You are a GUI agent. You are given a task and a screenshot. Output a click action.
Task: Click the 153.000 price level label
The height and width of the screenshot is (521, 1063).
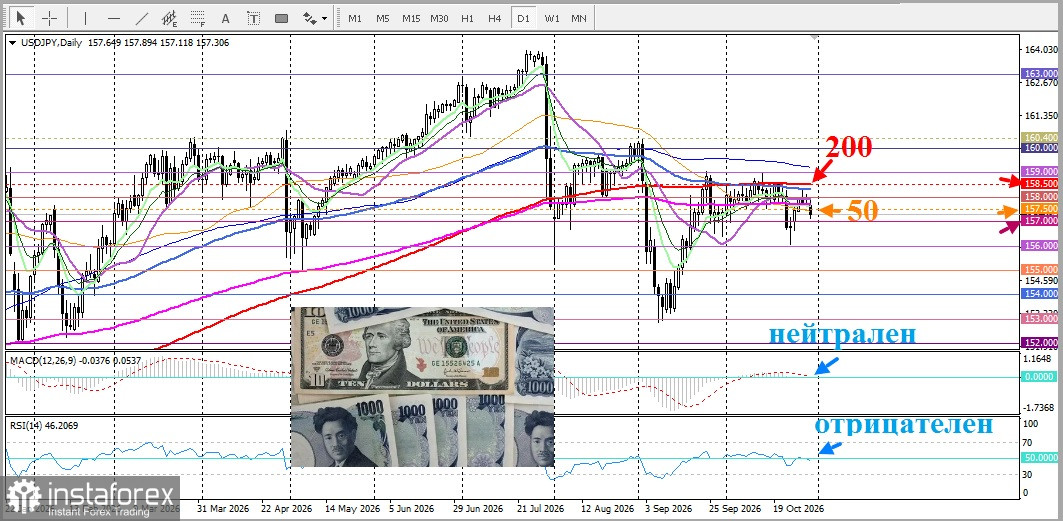pos(1040,318)
